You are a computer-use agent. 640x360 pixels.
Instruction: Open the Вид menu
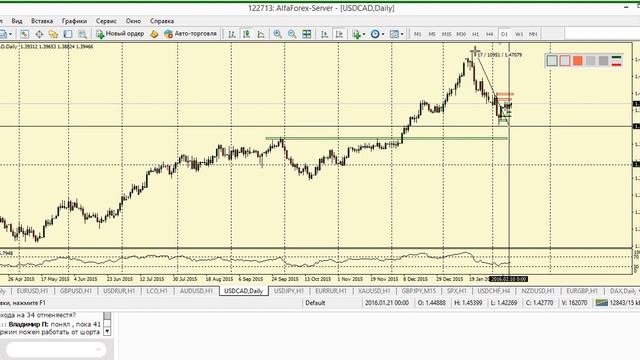[x=17, y=21]
